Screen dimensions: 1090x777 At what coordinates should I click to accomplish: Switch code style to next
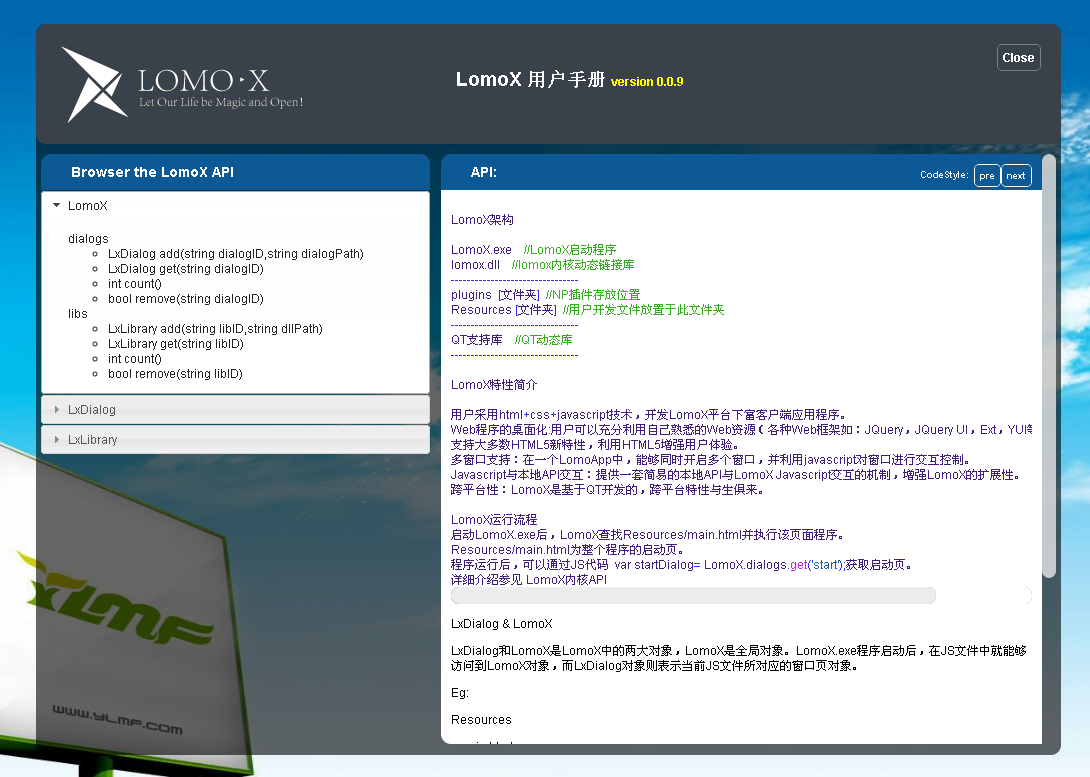pos(1016,175)
